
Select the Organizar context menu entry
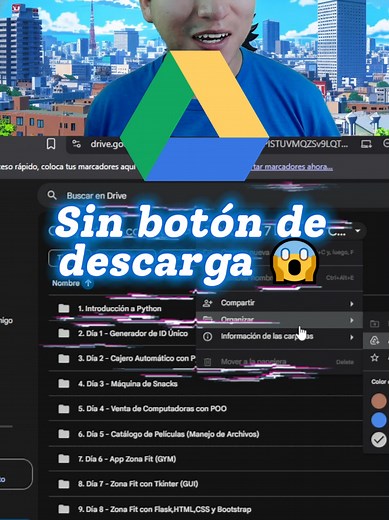coord(279,320)
